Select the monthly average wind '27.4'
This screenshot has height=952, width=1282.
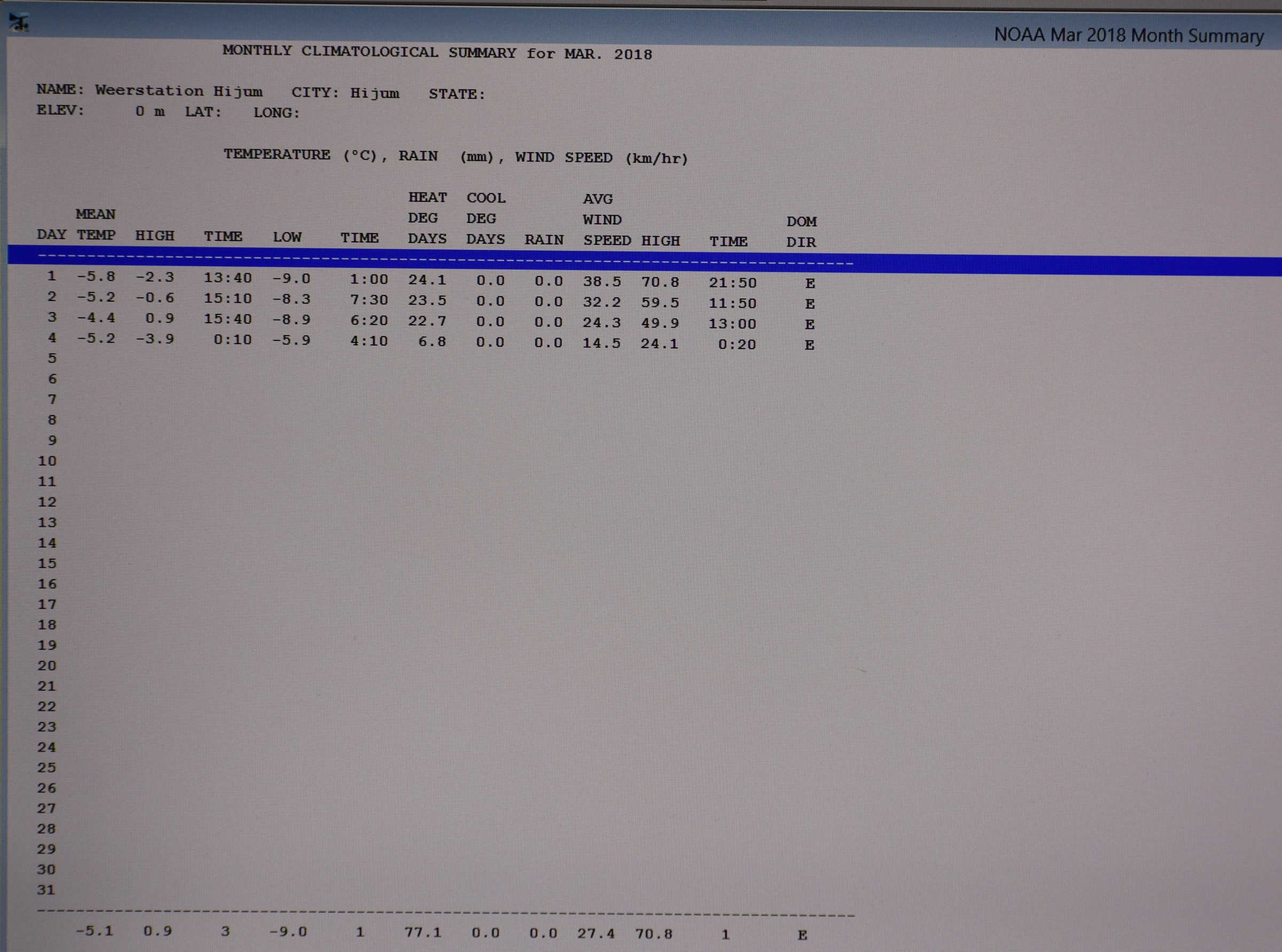tap(596, 933)
